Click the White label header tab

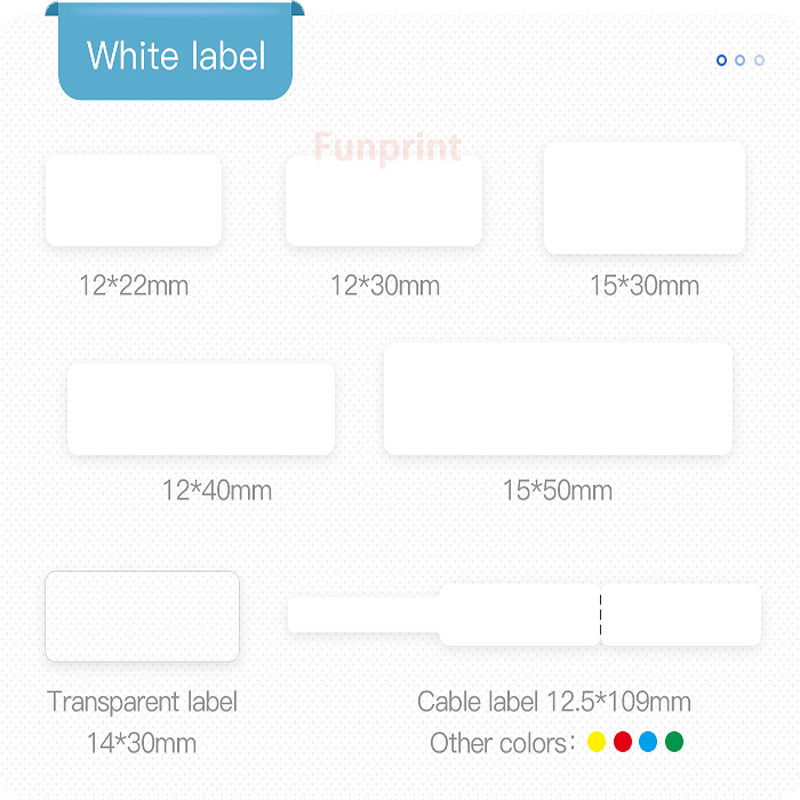(x=176, y=55)
